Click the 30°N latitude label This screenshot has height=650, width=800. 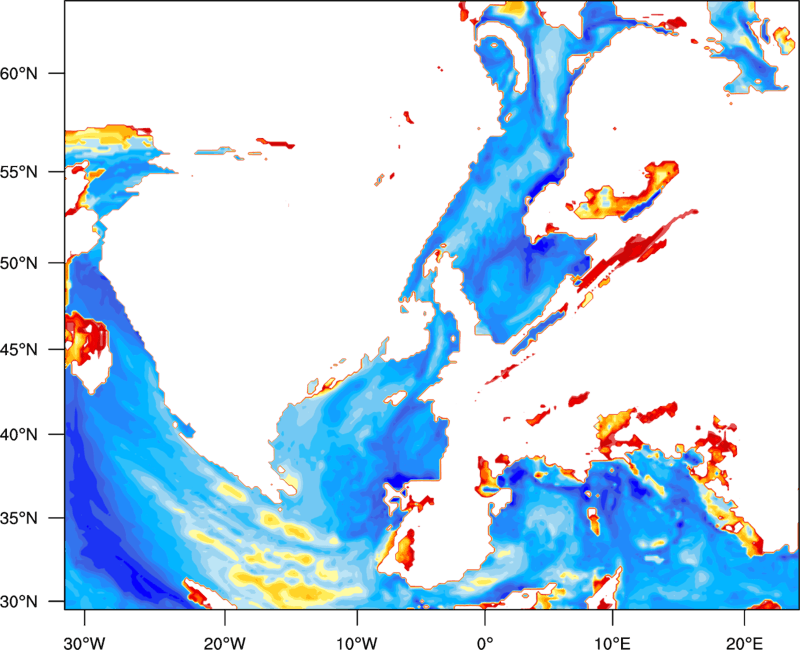[x=19, y=601]
